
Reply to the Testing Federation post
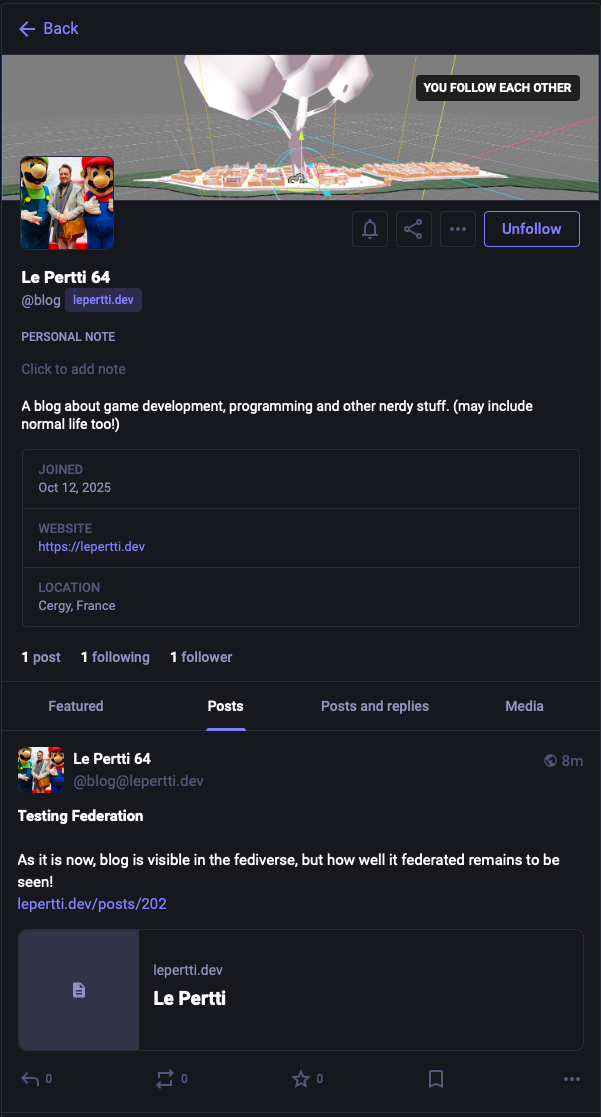(x=31, y=1079)
